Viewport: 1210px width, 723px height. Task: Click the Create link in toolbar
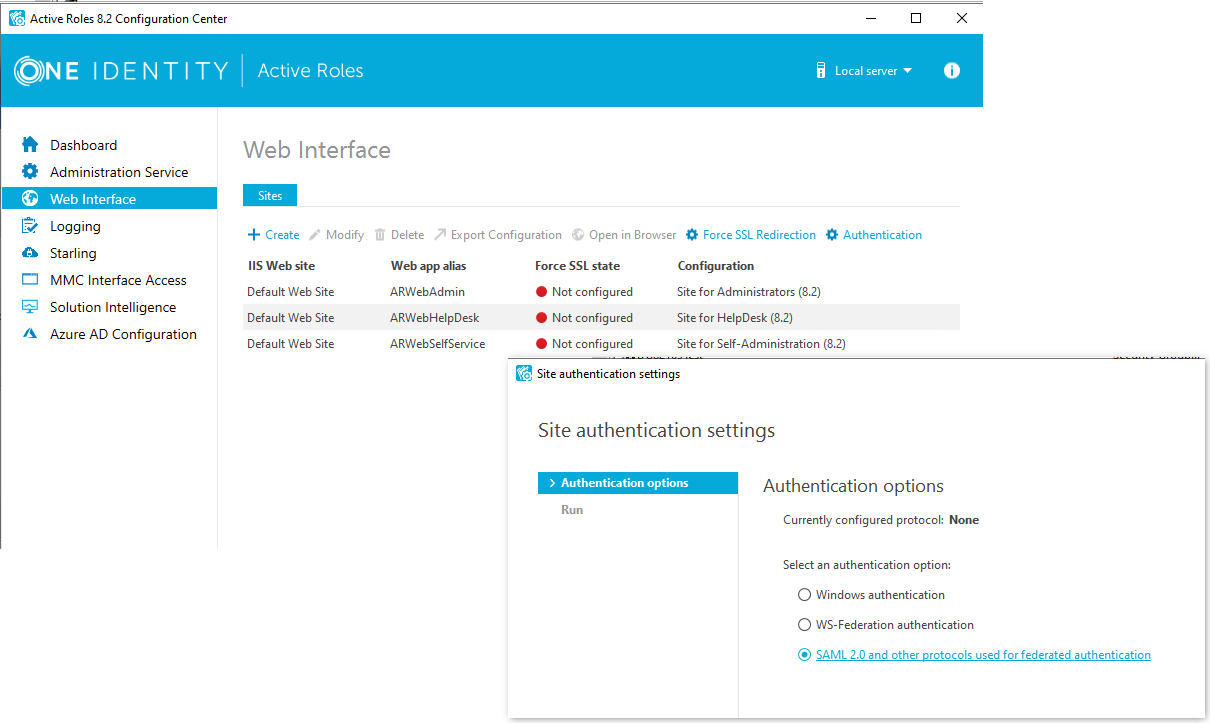click(282, 235)
